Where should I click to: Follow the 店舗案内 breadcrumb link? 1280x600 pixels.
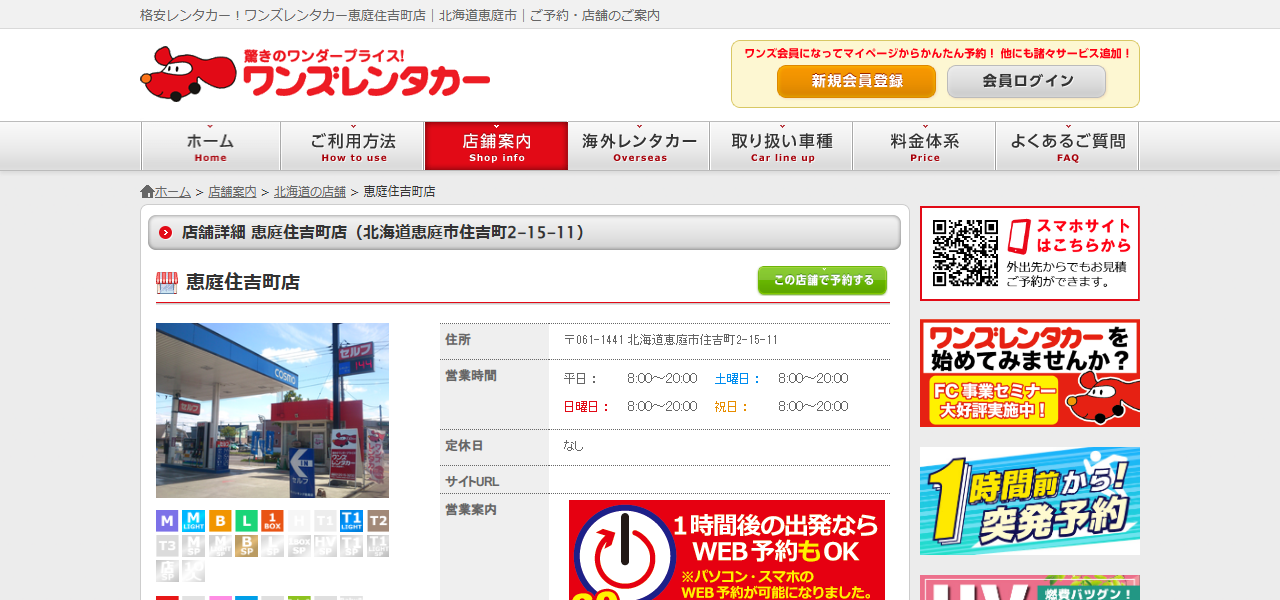pos(232,192)
